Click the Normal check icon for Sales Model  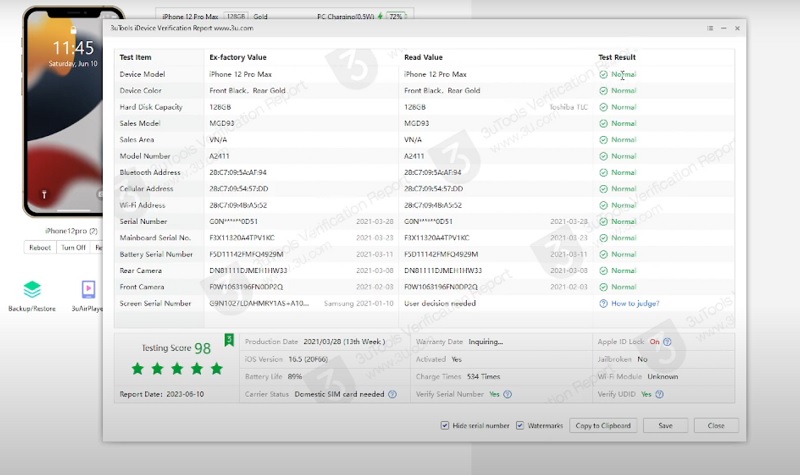pyautogui.click(x=604, y=123)
